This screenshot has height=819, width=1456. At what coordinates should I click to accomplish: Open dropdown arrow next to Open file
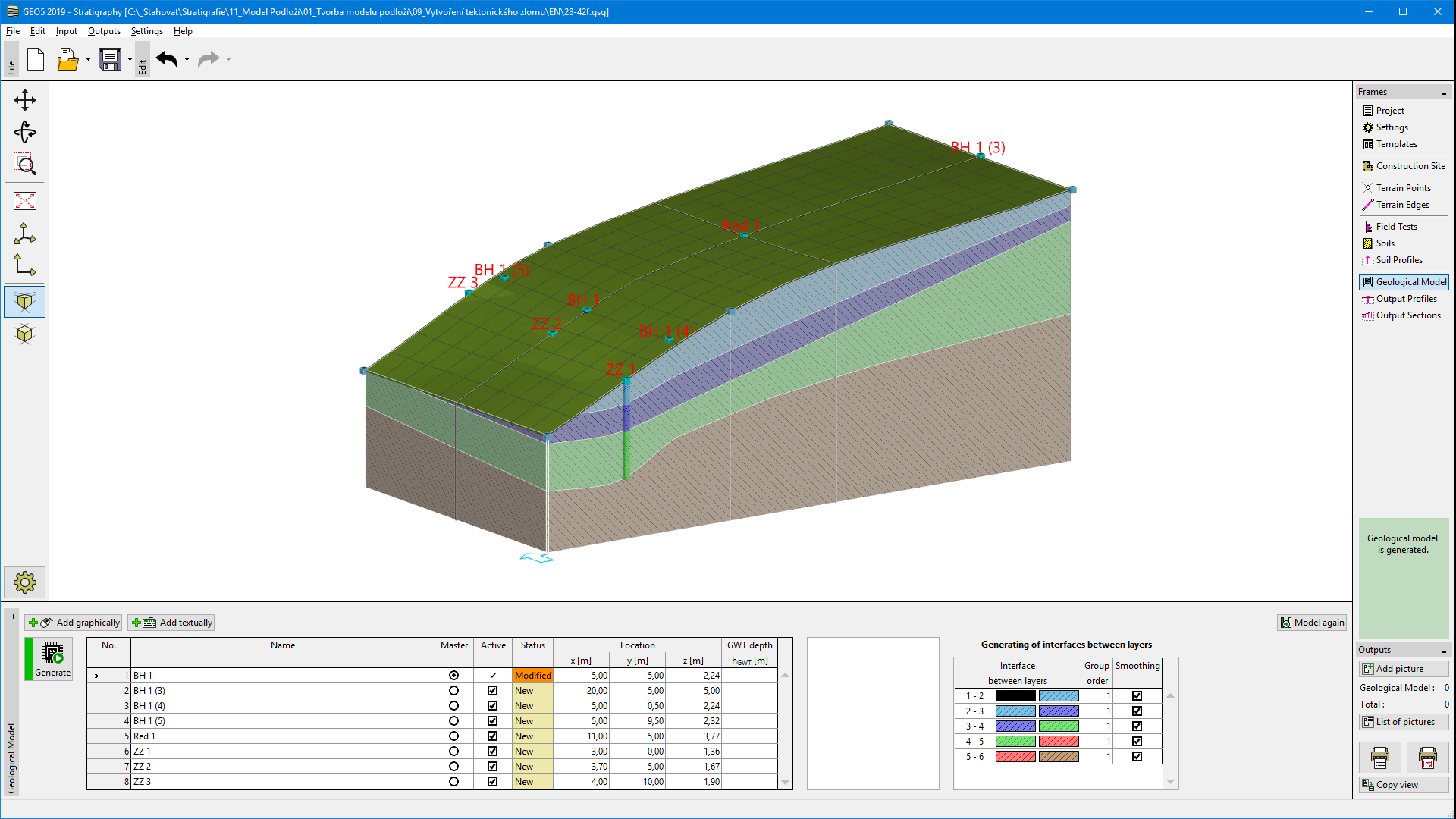88,59
